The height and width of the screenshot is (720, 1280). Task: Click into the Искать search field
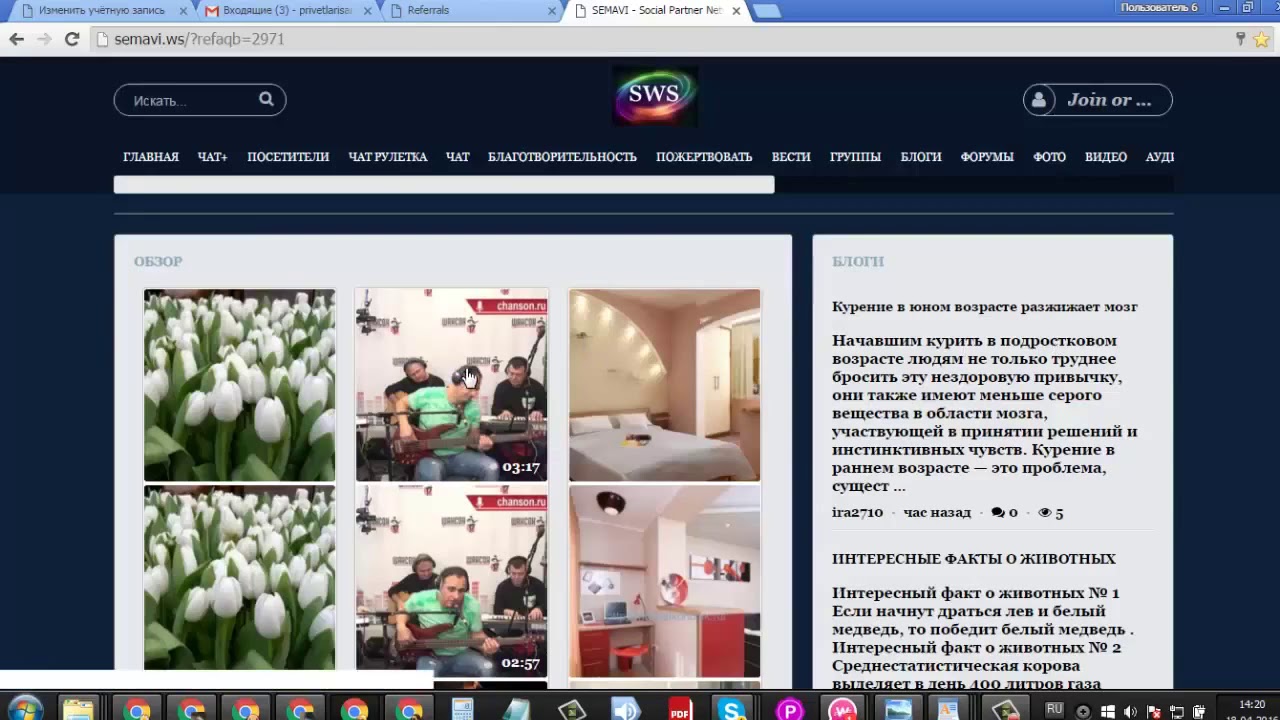click(x=190, y=100)
